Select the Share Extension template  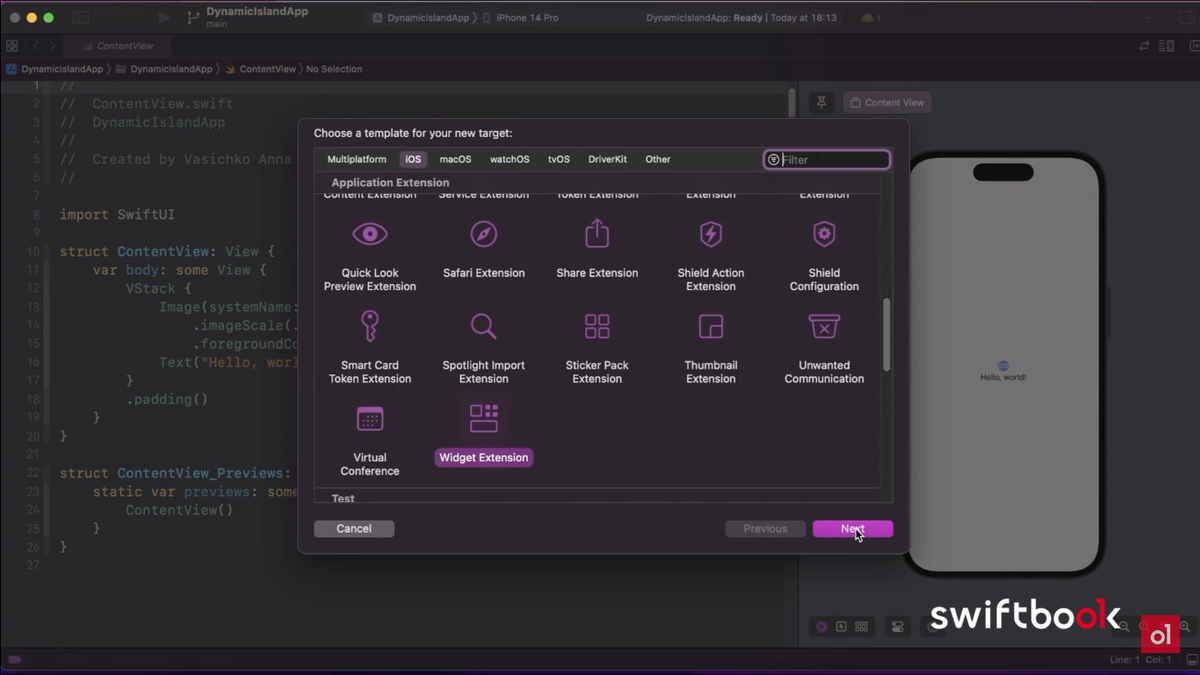tap(597, 249)
